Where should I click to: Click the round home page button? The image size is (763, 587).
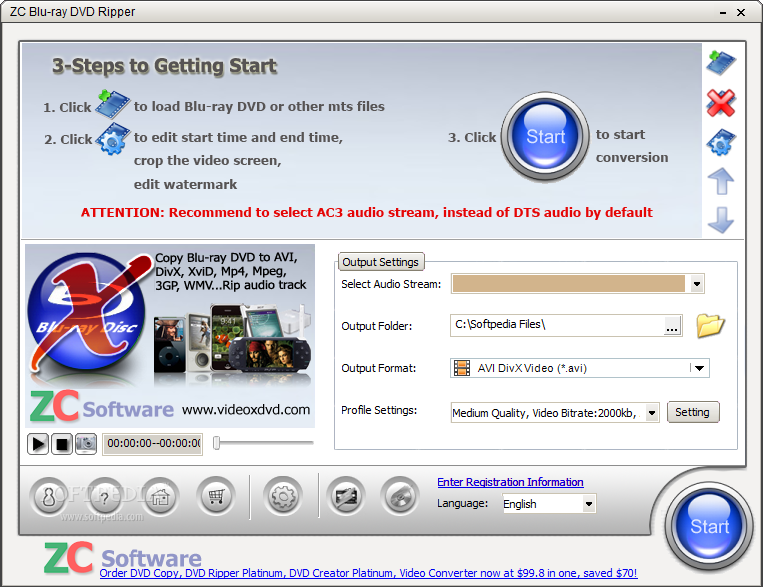[160, 496]
